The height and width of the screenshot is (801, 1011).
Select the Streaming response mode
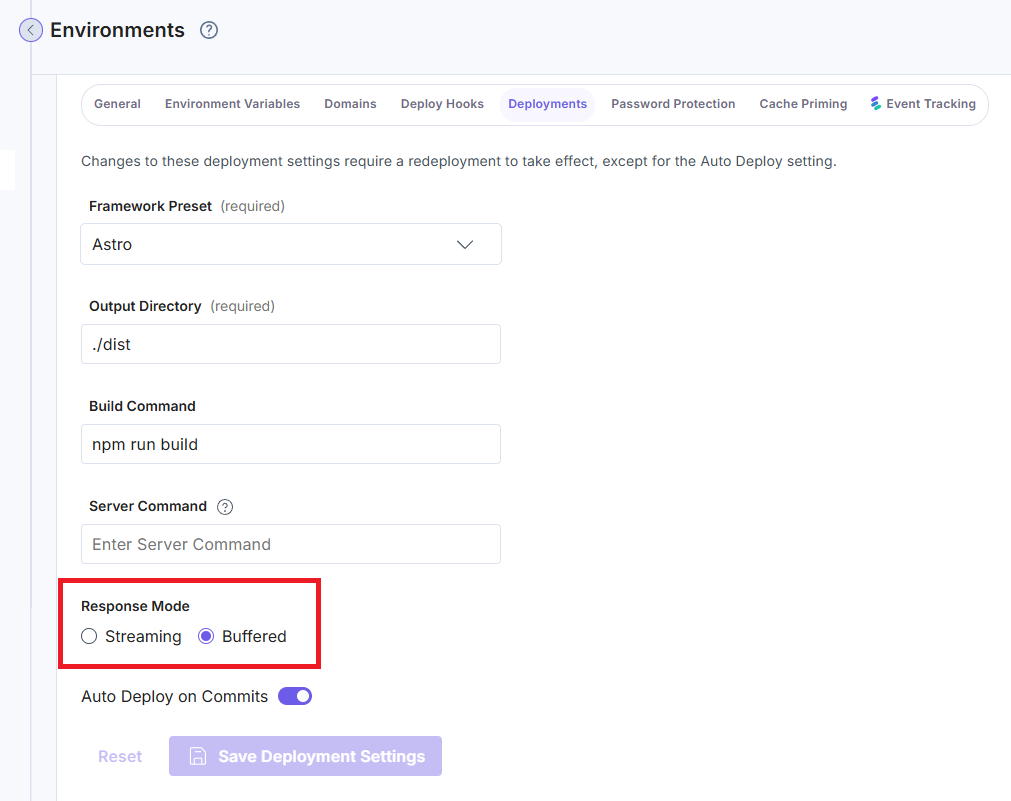pyautogui.click(x=89, y=637)
